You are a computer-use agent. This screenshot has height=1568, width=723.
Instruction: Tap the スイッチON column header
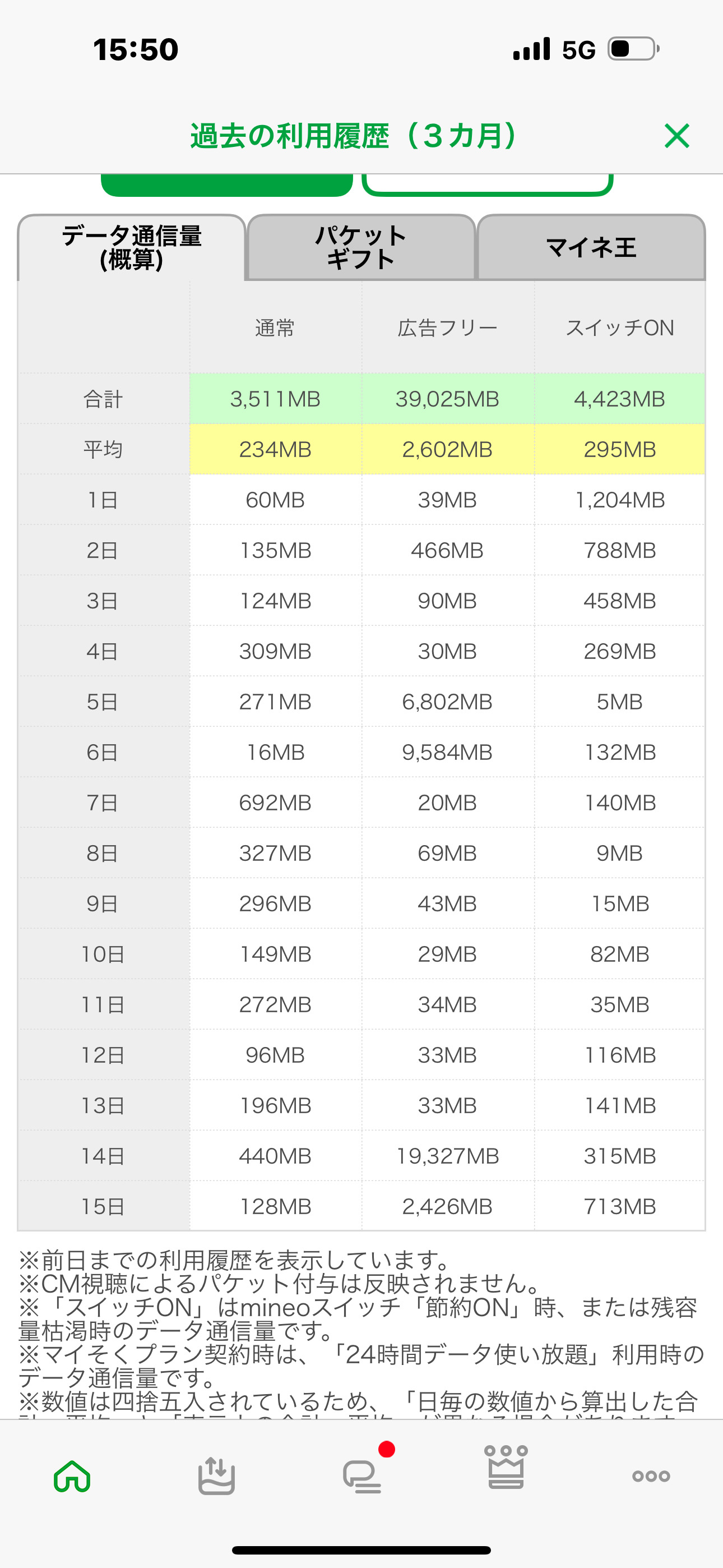point(619,328)
